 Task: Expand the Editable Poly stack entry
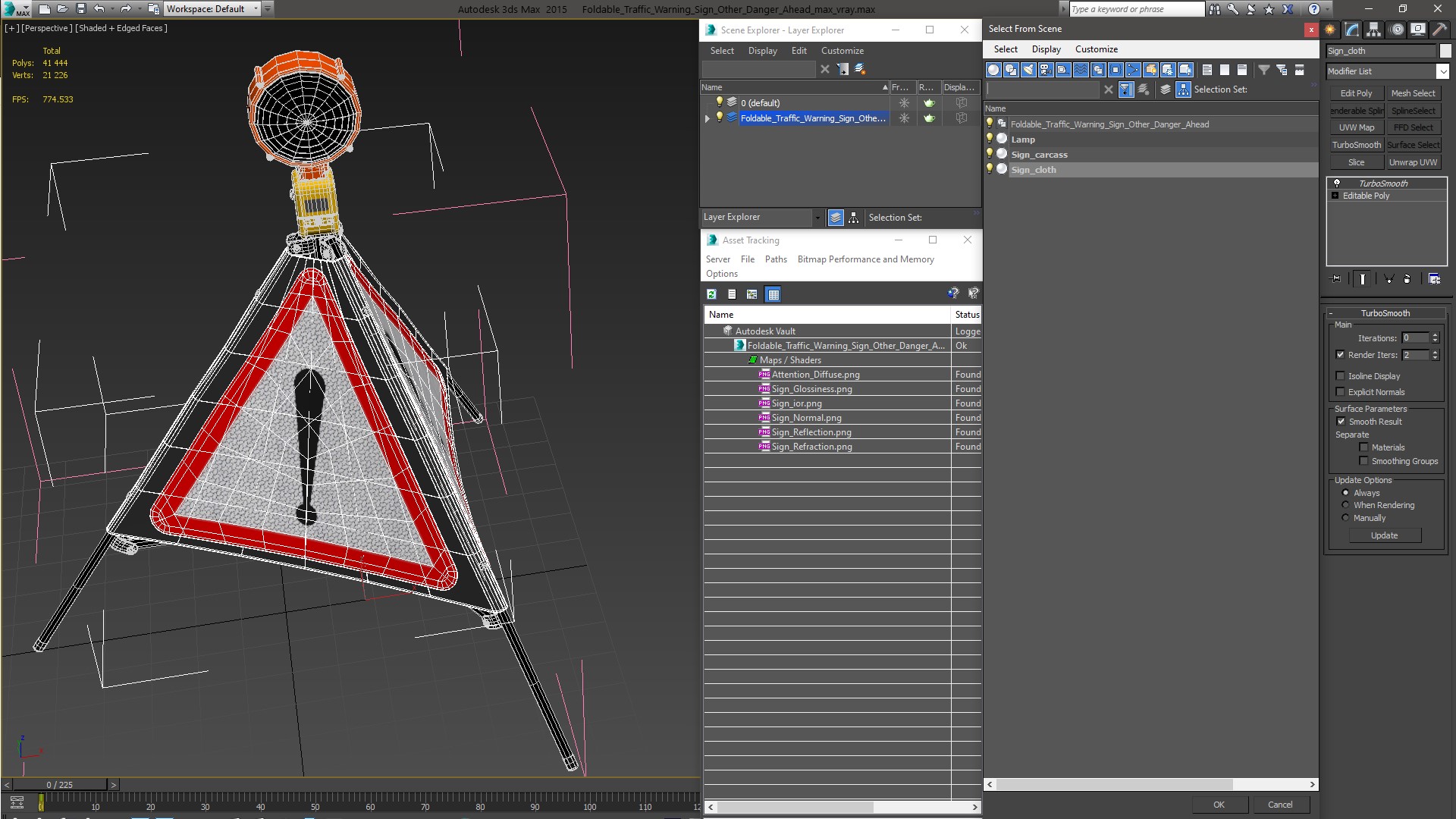(1335, 196)
